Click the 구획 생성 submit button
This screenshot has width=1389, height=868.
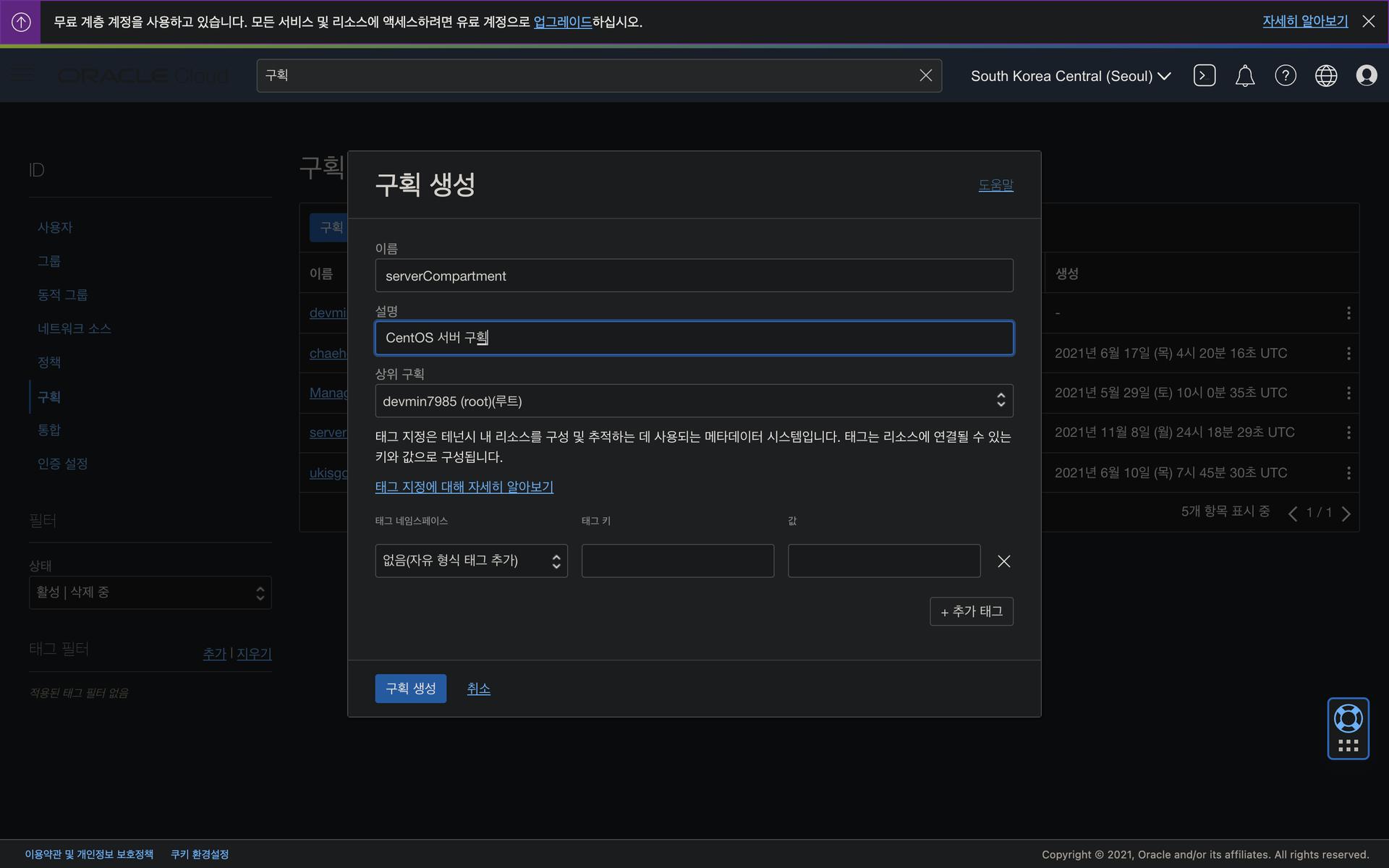tap(410, 689)
